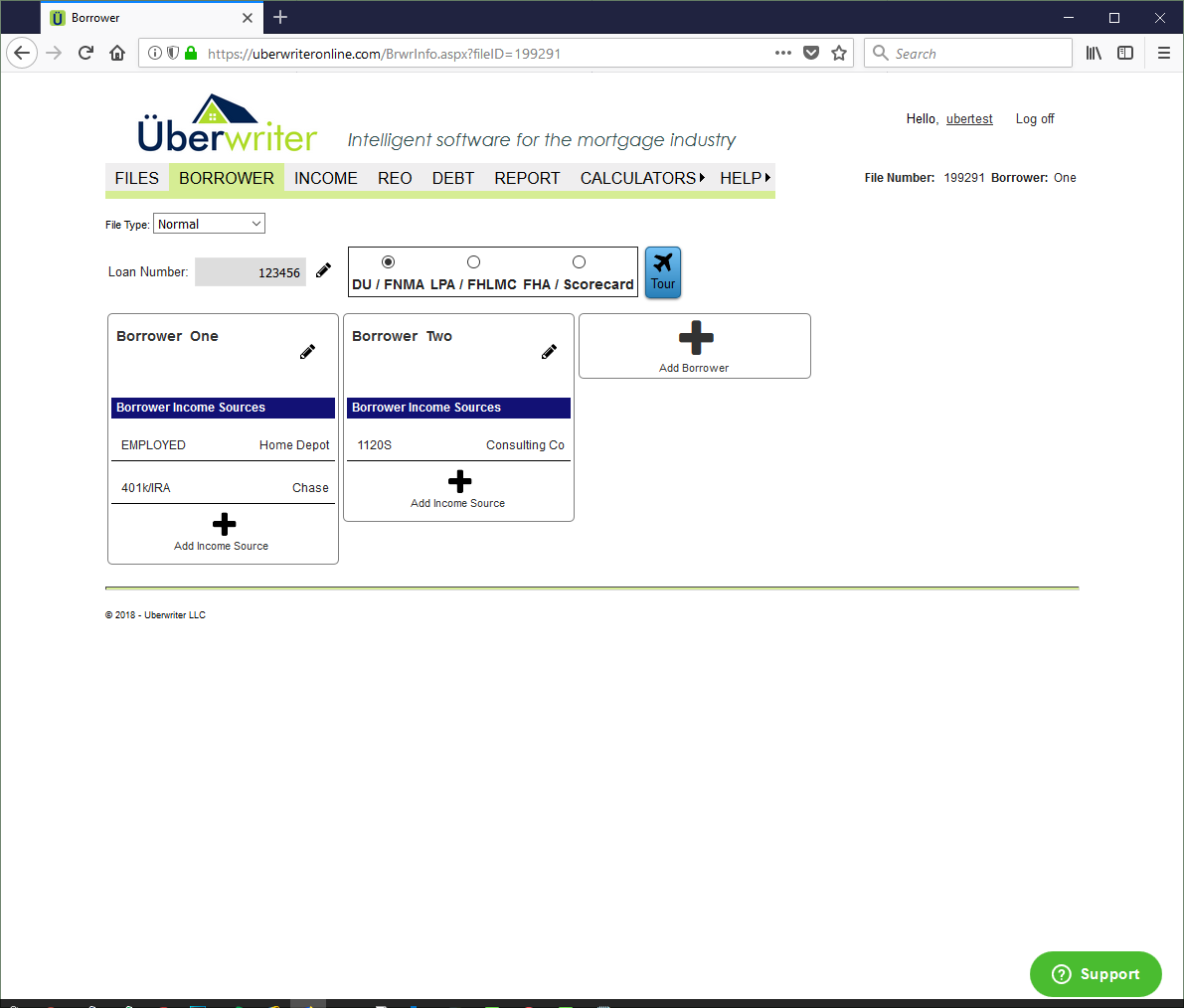
Task: Open the File Type dropdown
Action: pos(209,224)
